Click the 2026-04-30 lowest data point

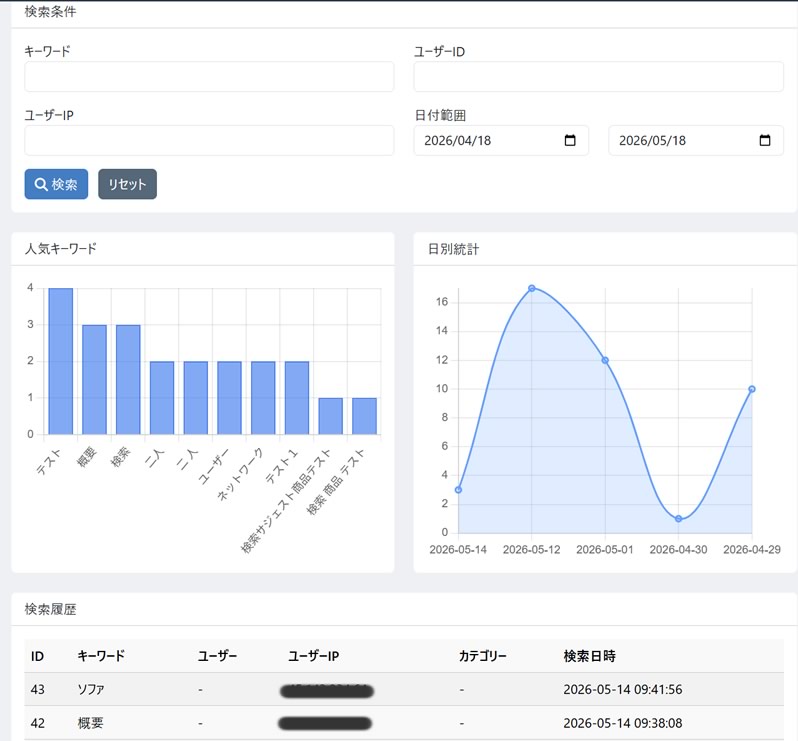(x=678, y=519)
